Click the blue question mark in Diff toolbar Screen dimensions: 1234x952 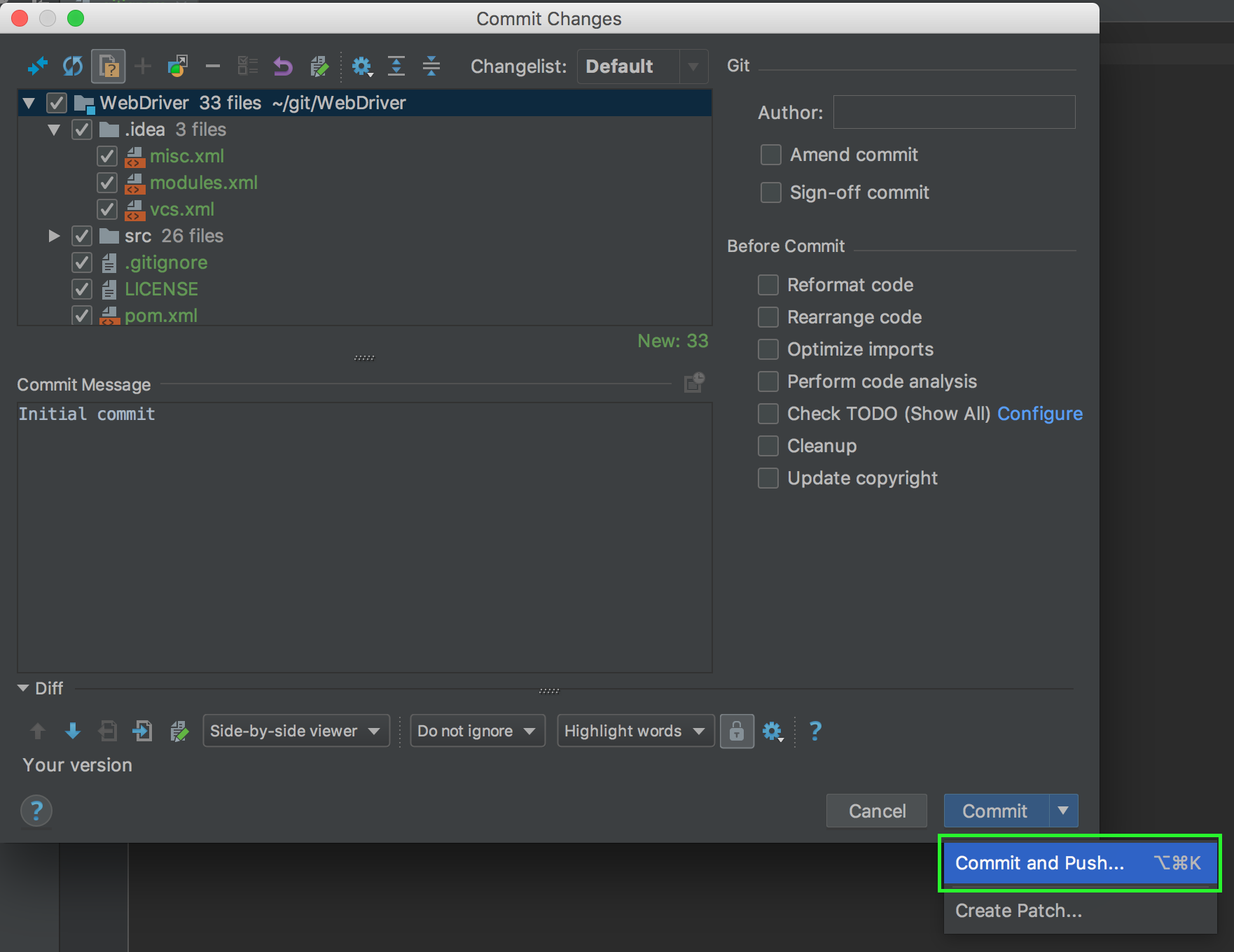click(x=815, y=731)
